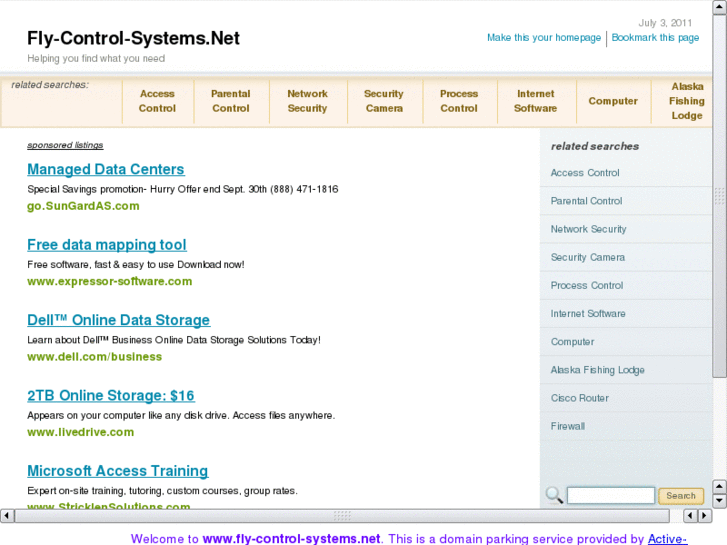Select Firewall in sidebar
Screen dimensions: 727x545
568,426
